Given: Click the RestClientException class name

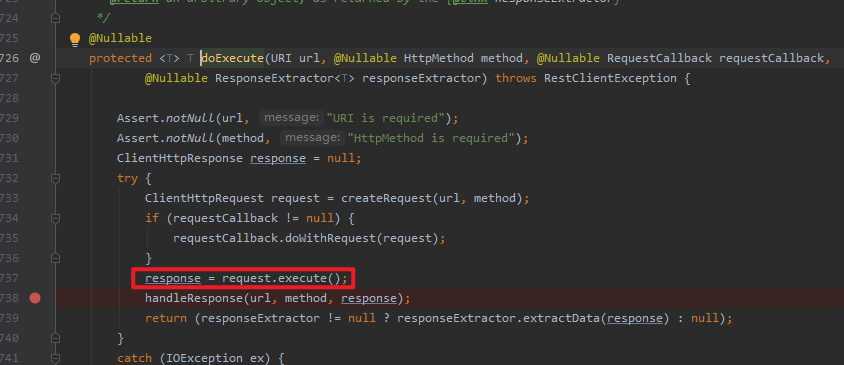Looking at the screenshot, I should tap(610, 79).
